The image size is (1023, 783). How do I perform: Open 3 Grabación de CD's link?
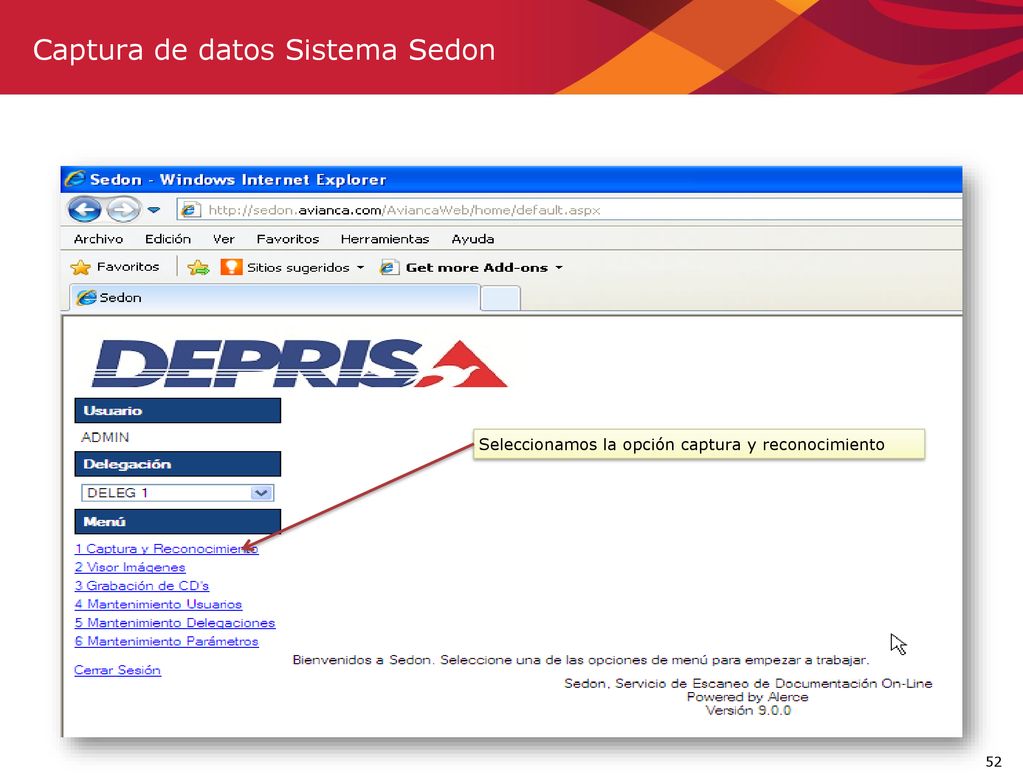click(142, 585)
